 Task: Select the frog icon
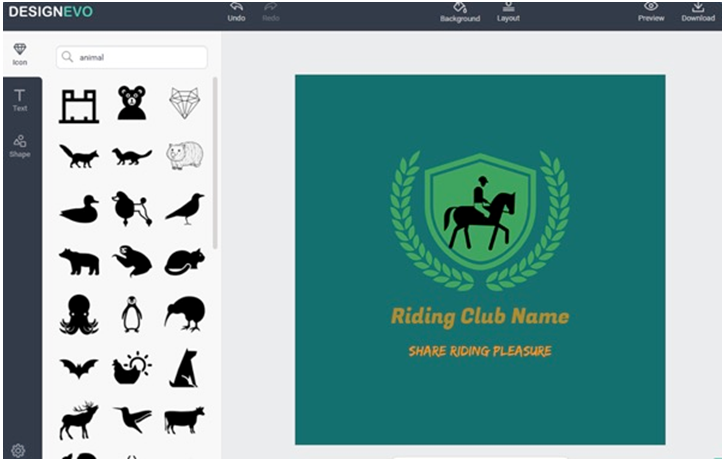(132, 261)
